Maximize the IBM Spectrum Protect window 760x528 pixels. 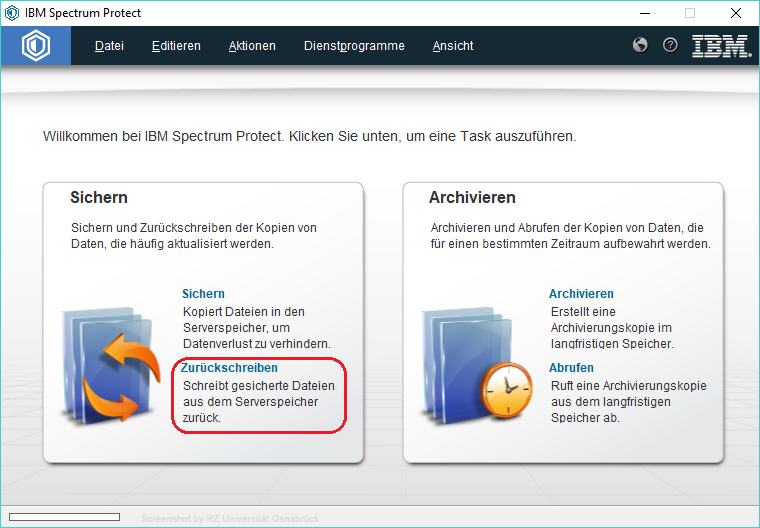pos(689,13)
